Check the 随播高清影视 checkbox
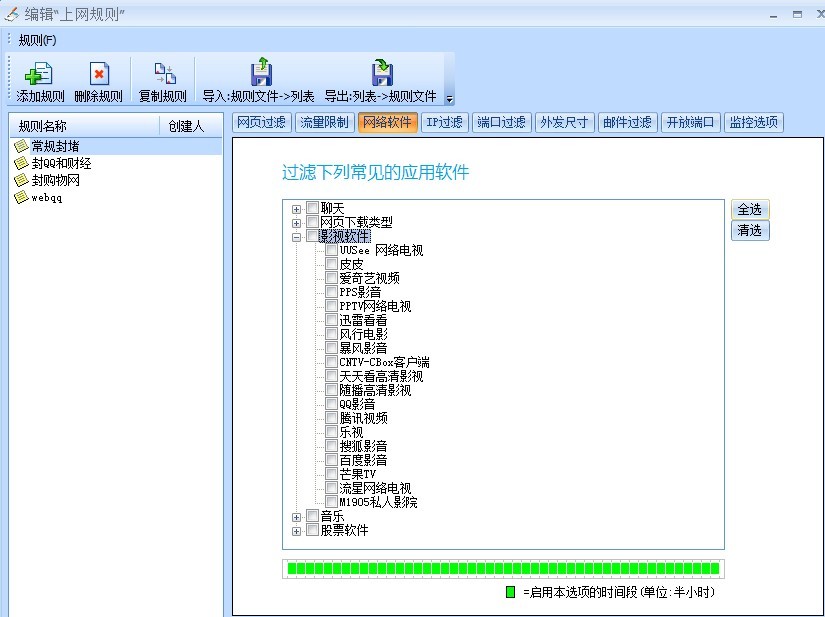Image resolution: width=825 pixels, height=617 pixels. pyautogui.click(x=331, y=389)
